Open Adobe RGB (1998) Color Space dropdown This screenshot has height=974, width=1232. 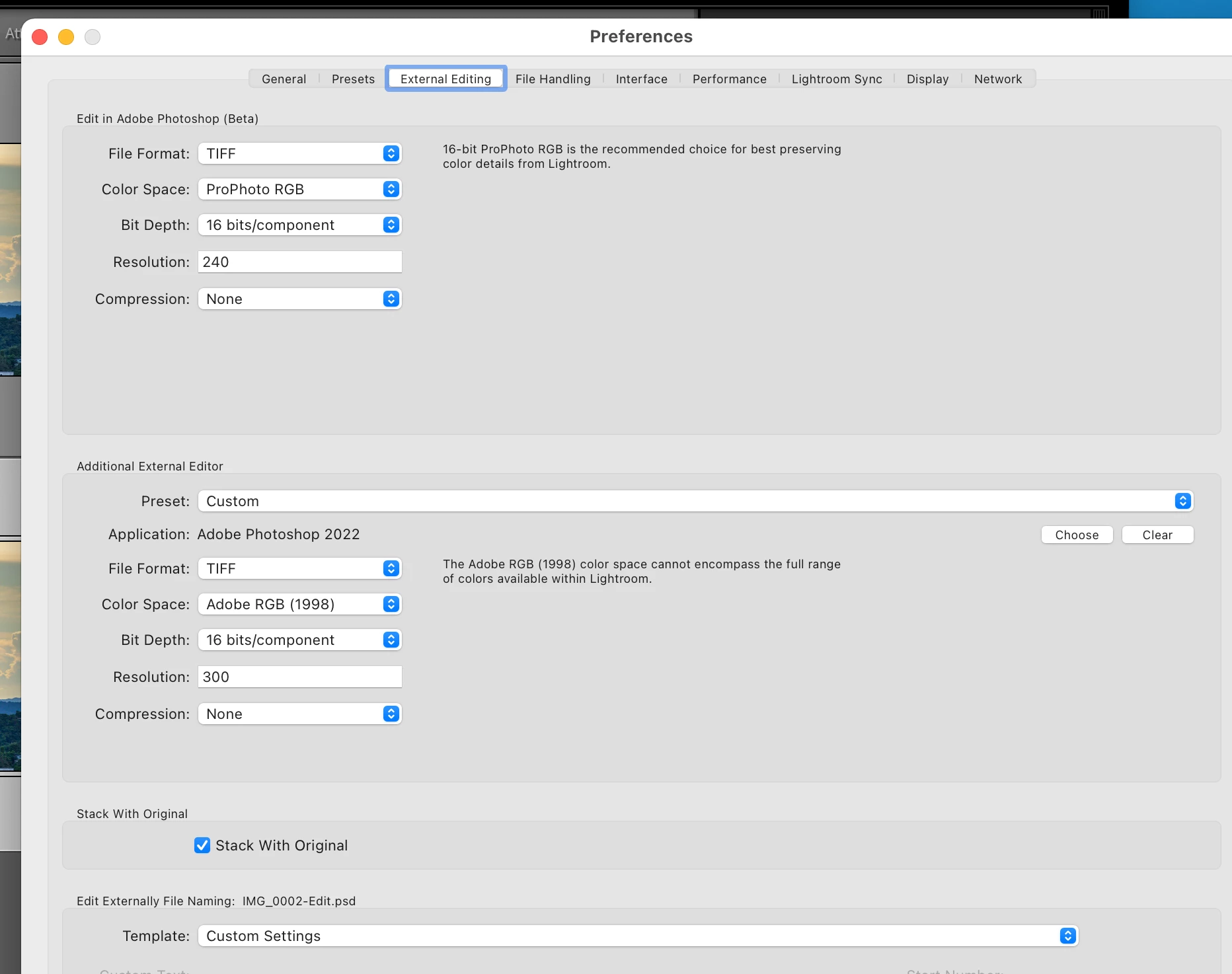tap(300, 604)
